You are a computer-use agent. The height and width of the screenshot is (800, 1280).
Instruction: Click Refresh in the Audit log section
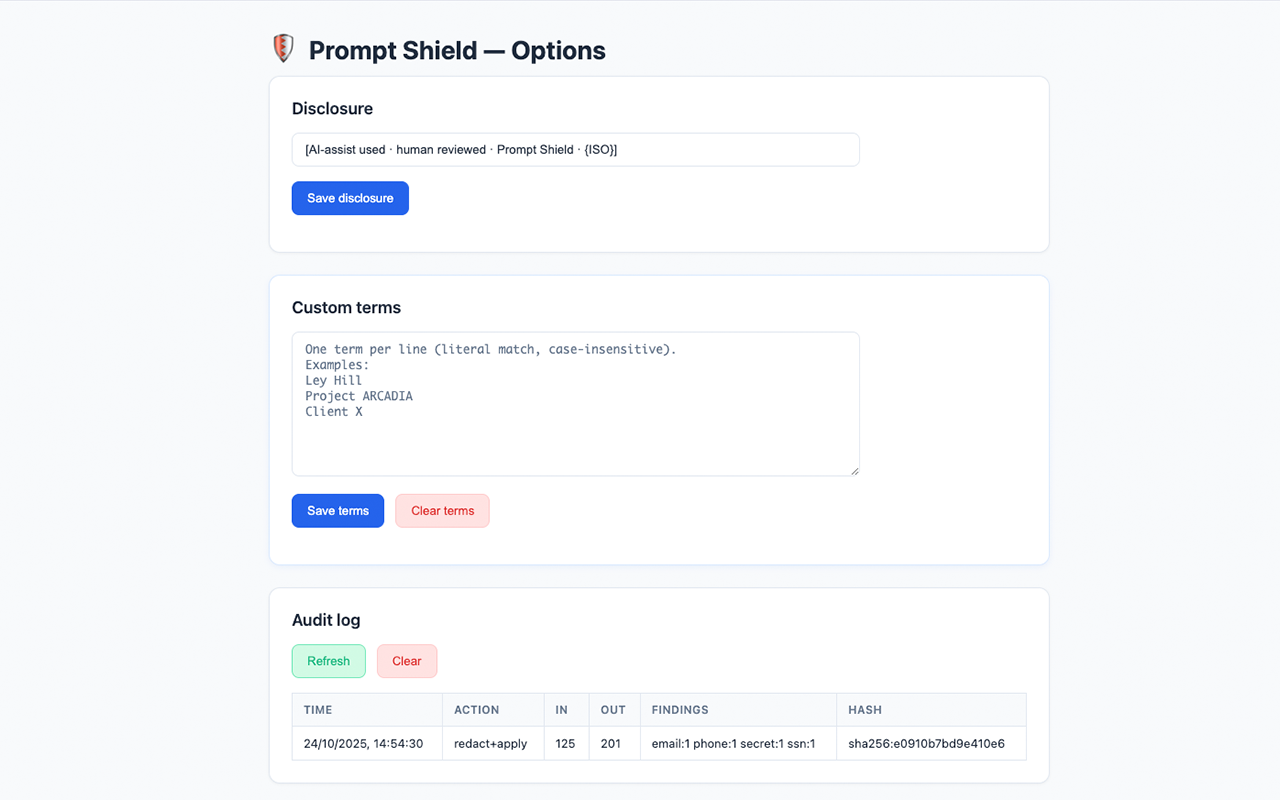point(328,661)
